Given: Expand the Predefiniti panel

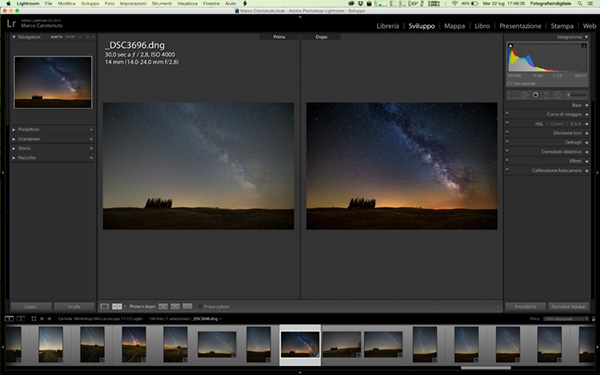Looking at the screenshot, I should point(14,130).
